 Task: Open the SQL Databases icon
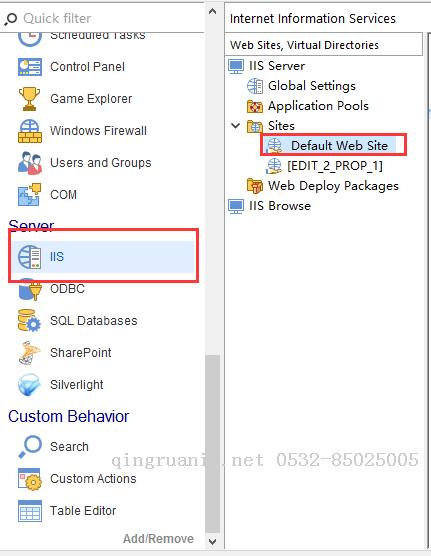coord(29,321)
